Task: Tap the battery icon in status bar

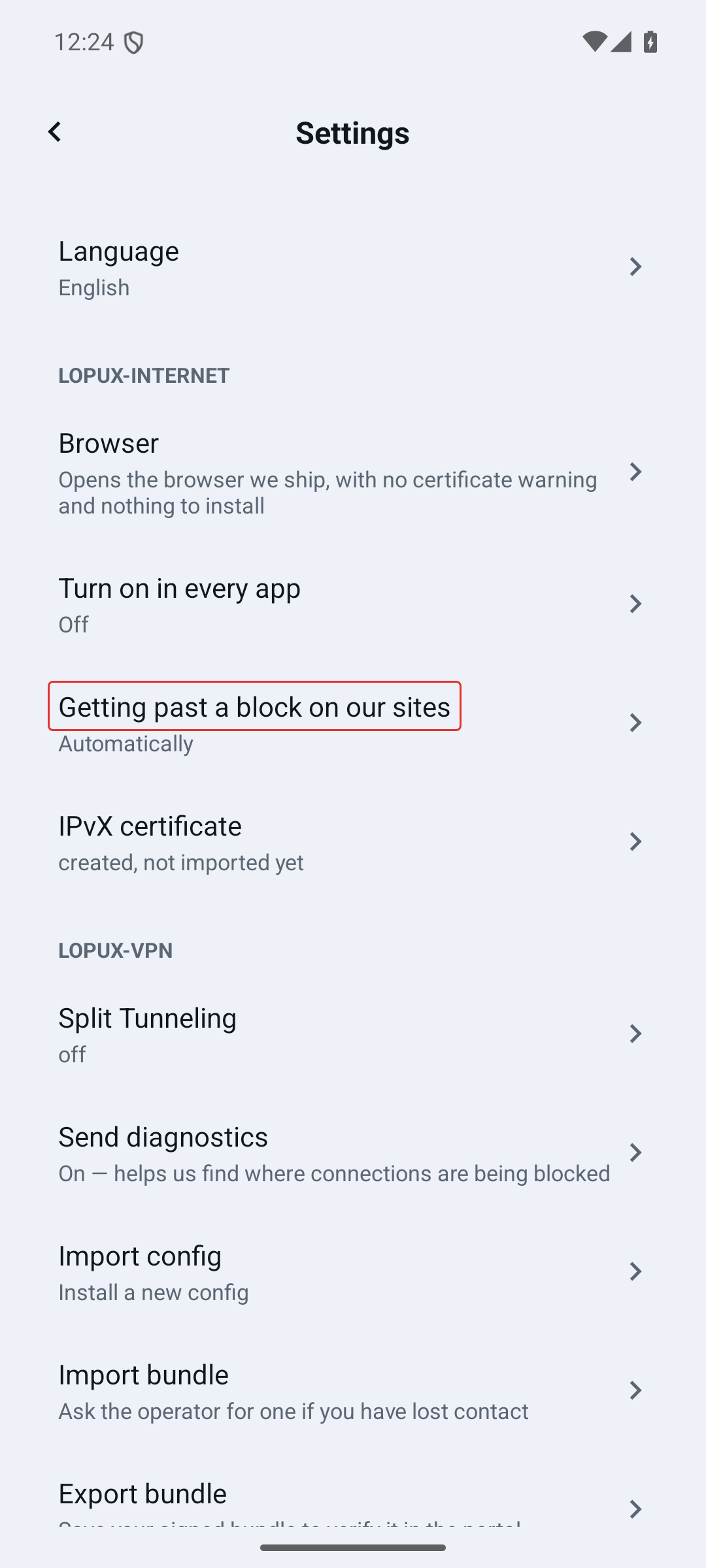Action: coord(650,42)
